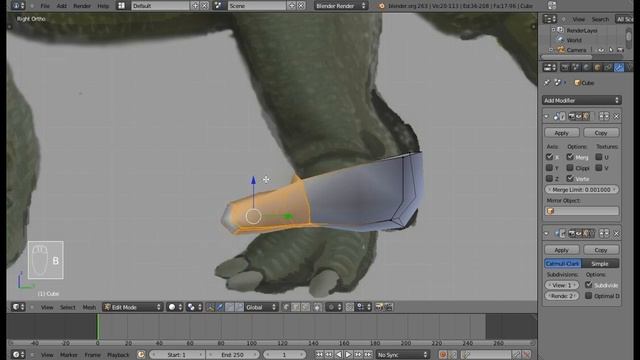Click the timeline editor type icon
This screenshot has height=360, width=640.
pos(18,355)
